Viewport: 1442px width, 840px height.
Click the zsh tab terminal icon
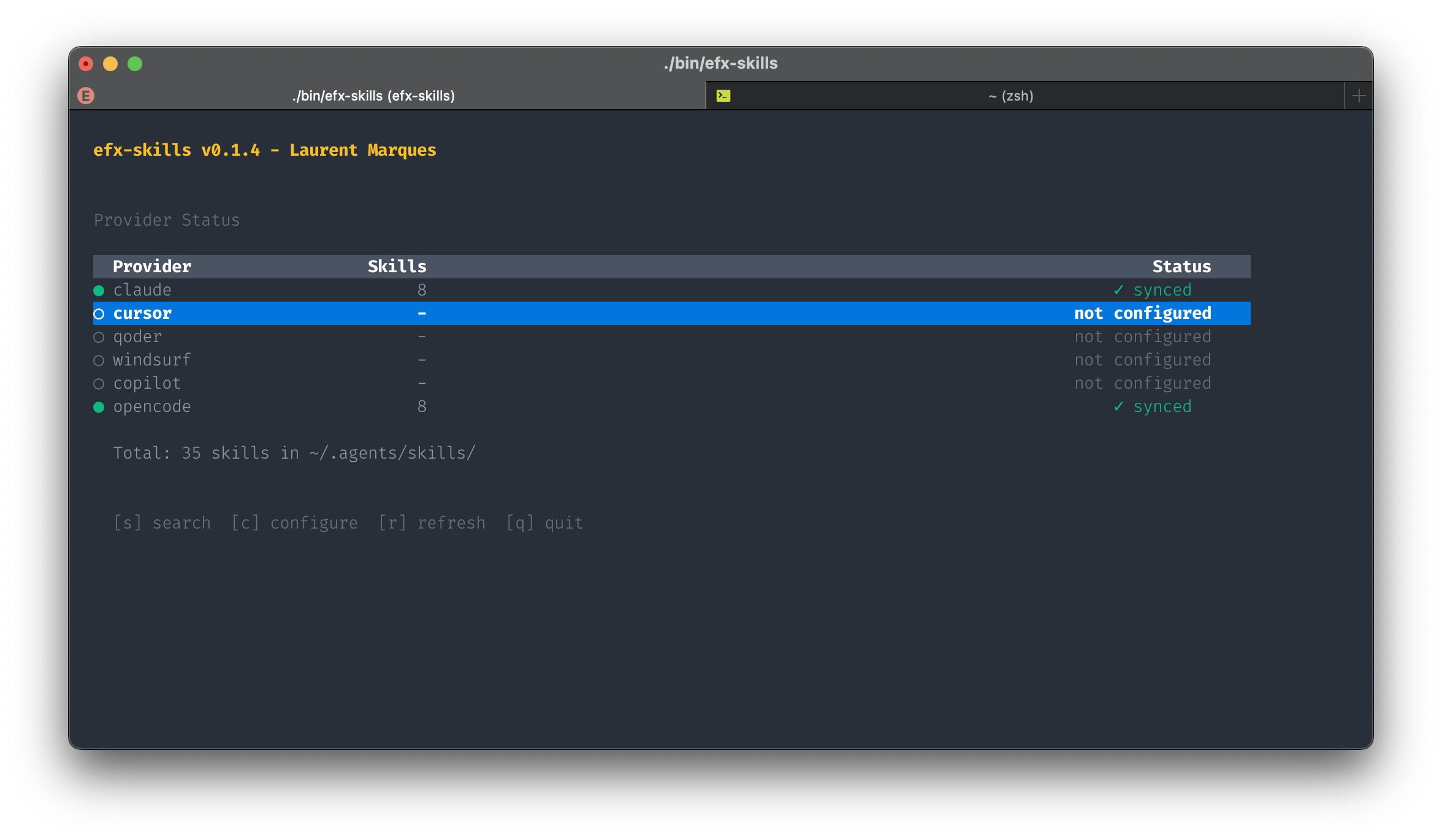tap(723, 96)
